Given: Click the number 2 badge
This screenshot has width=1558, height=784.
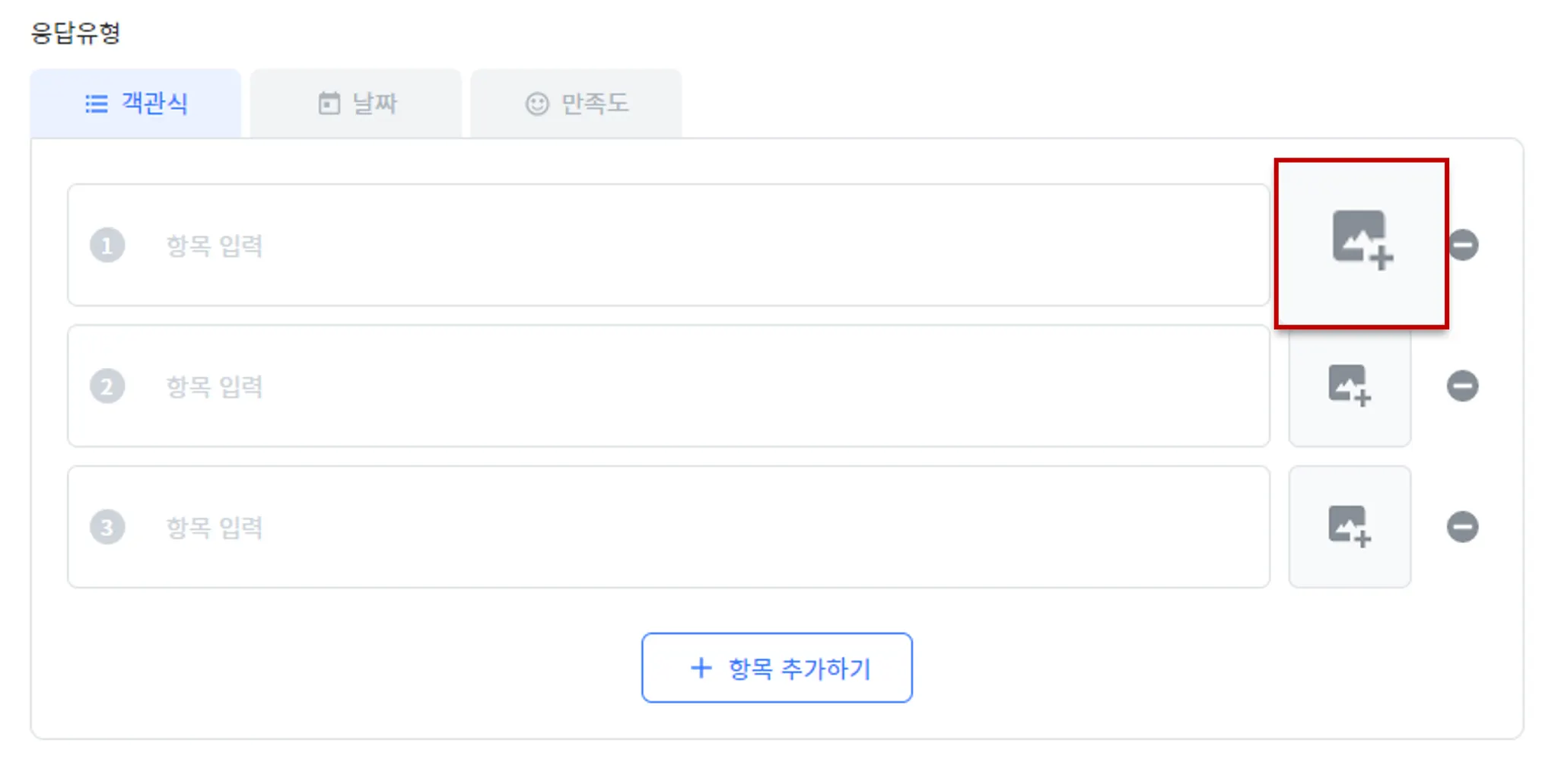Looking at the screenshot, I should coord(107,386).
